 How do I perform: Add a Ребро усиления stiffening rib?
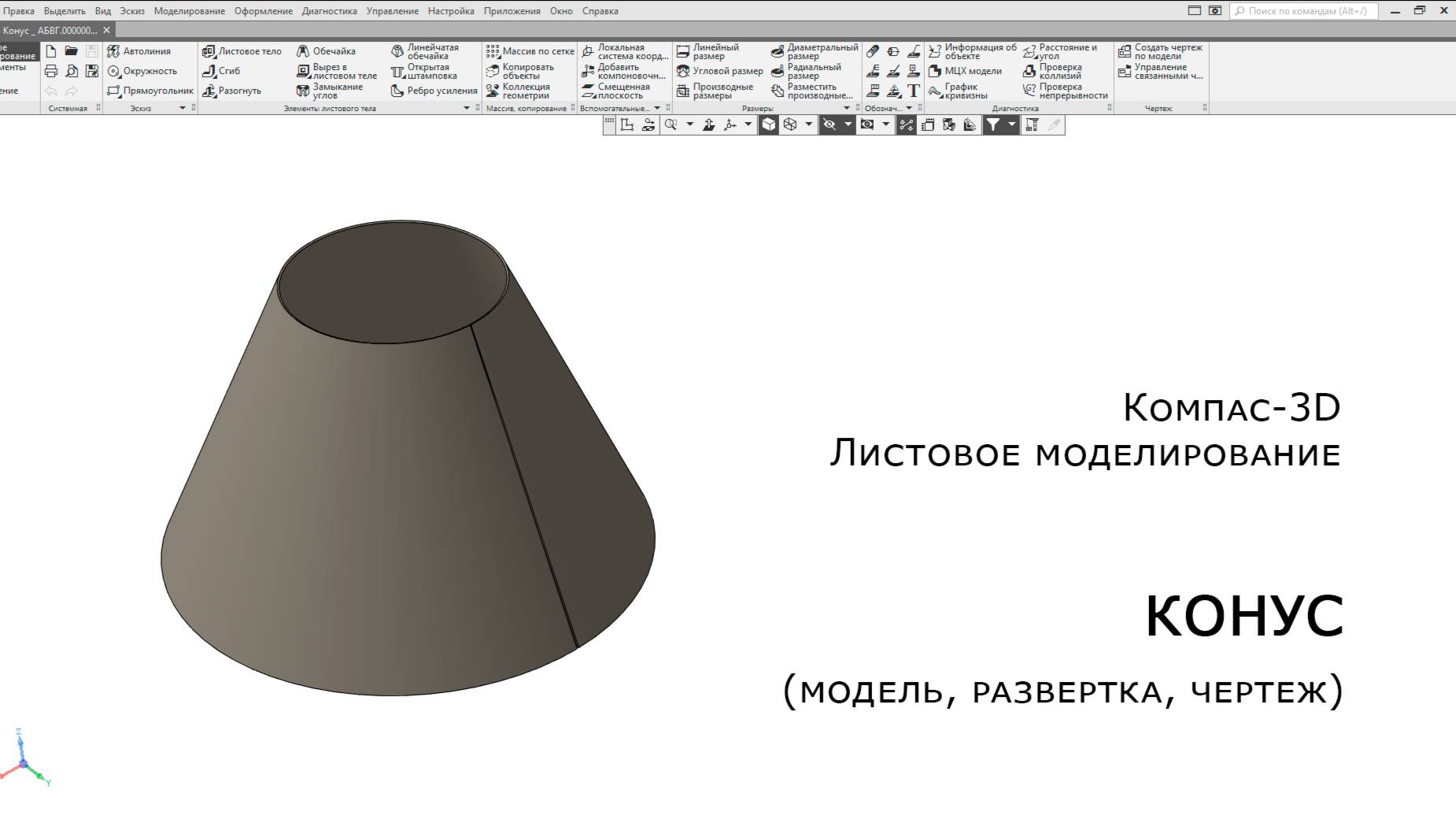(434, 91)
